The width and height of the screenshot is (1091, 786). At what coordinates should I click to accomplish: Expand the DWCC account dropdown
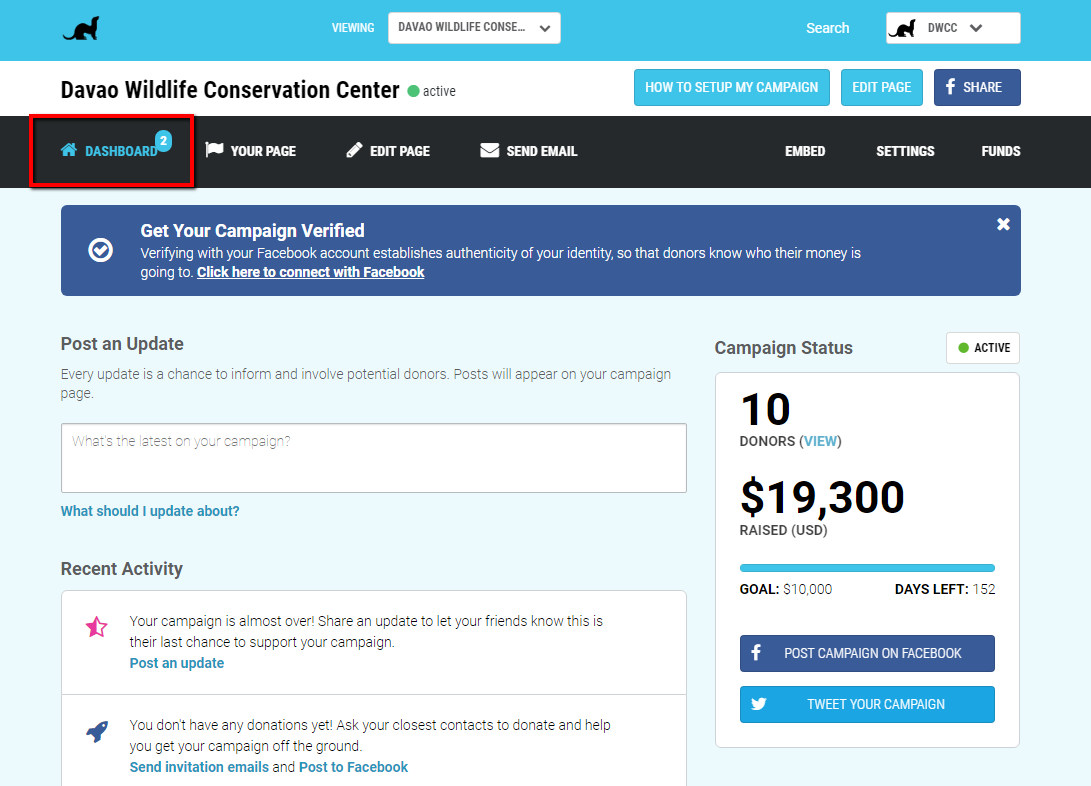[x=953, y=28]
